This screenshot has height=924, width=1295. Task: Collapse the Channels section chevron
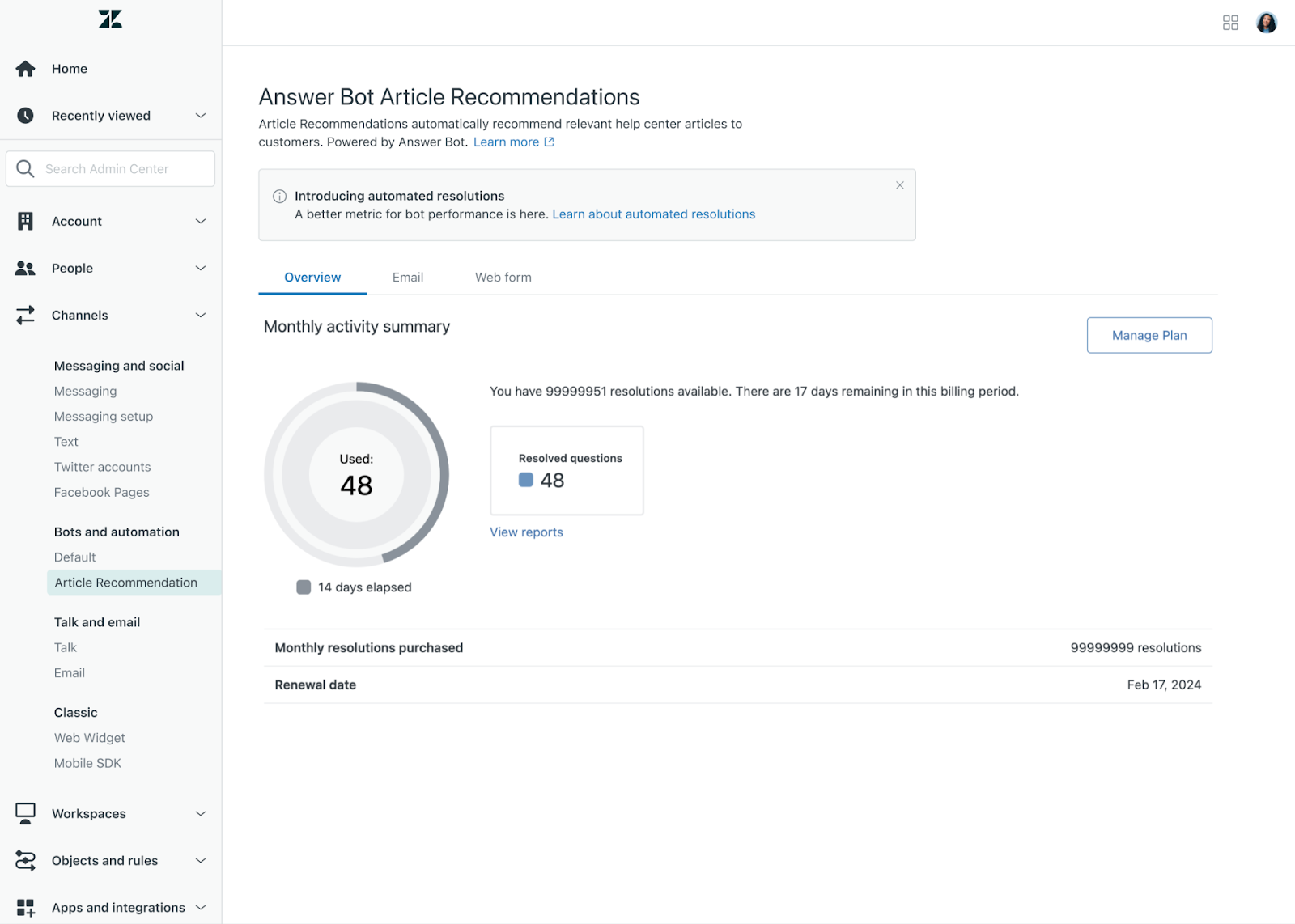201,315
